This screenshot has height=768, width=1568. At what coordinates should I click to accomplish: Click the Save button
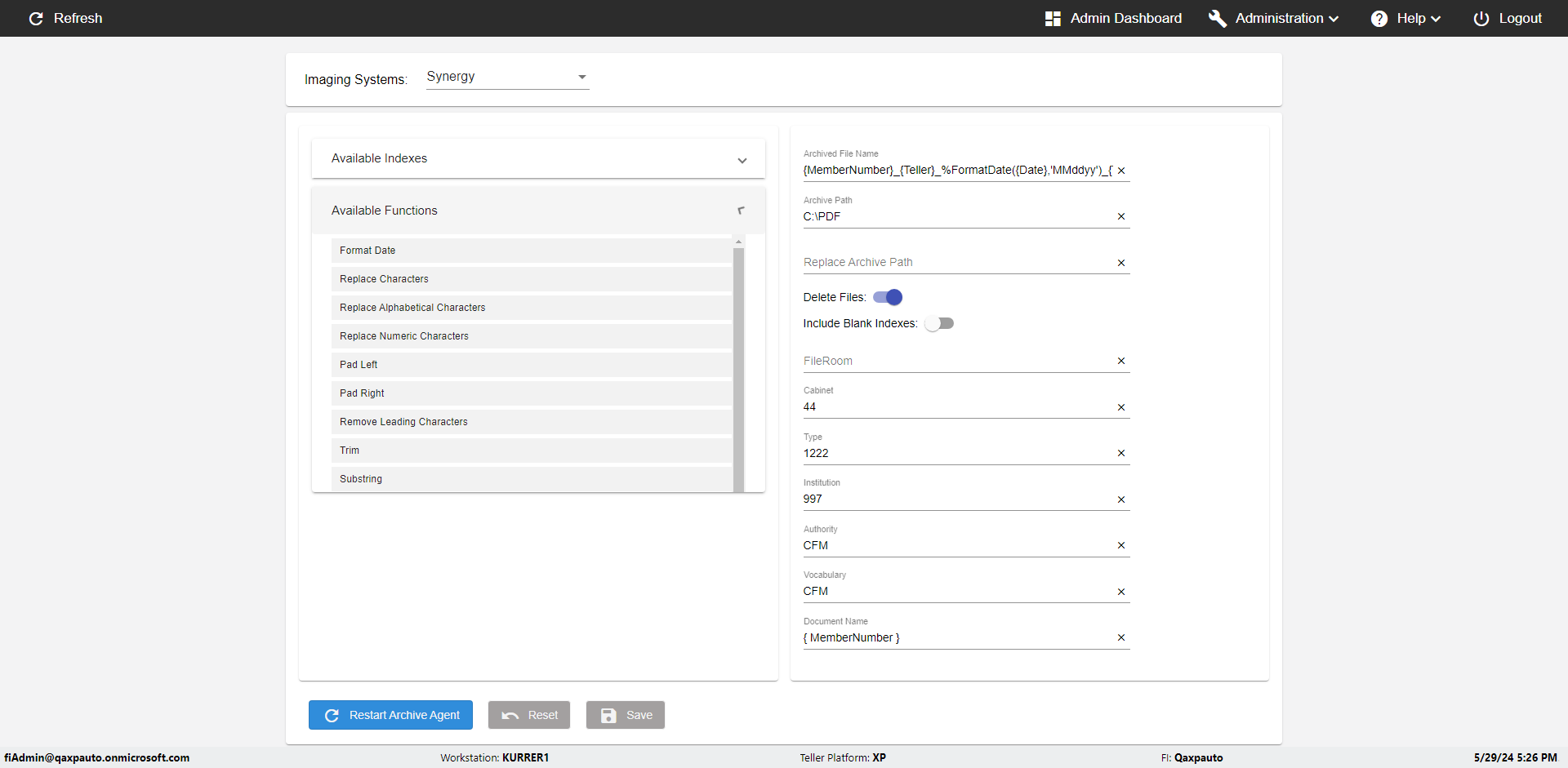pos(626,715)
